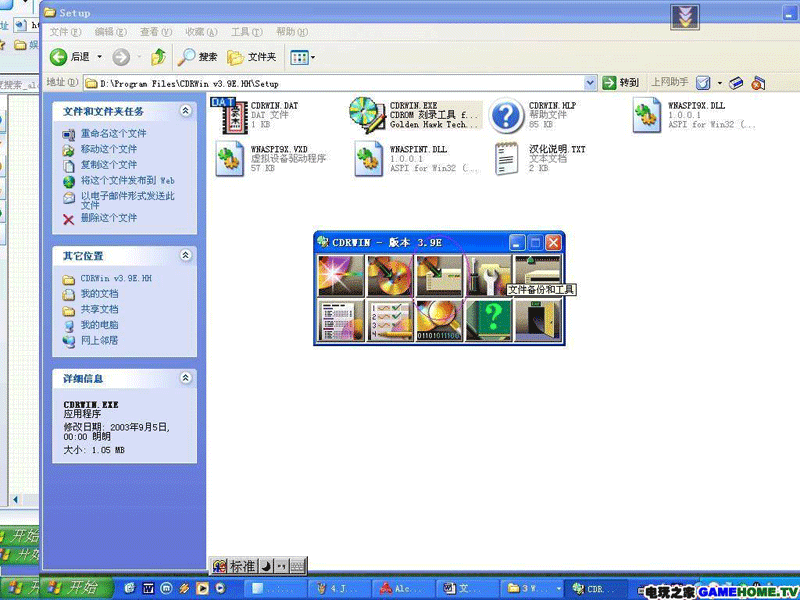
Task: Click 将这个文件发布到 Web link
Action: pyautogui.click(x=128, y=180)
